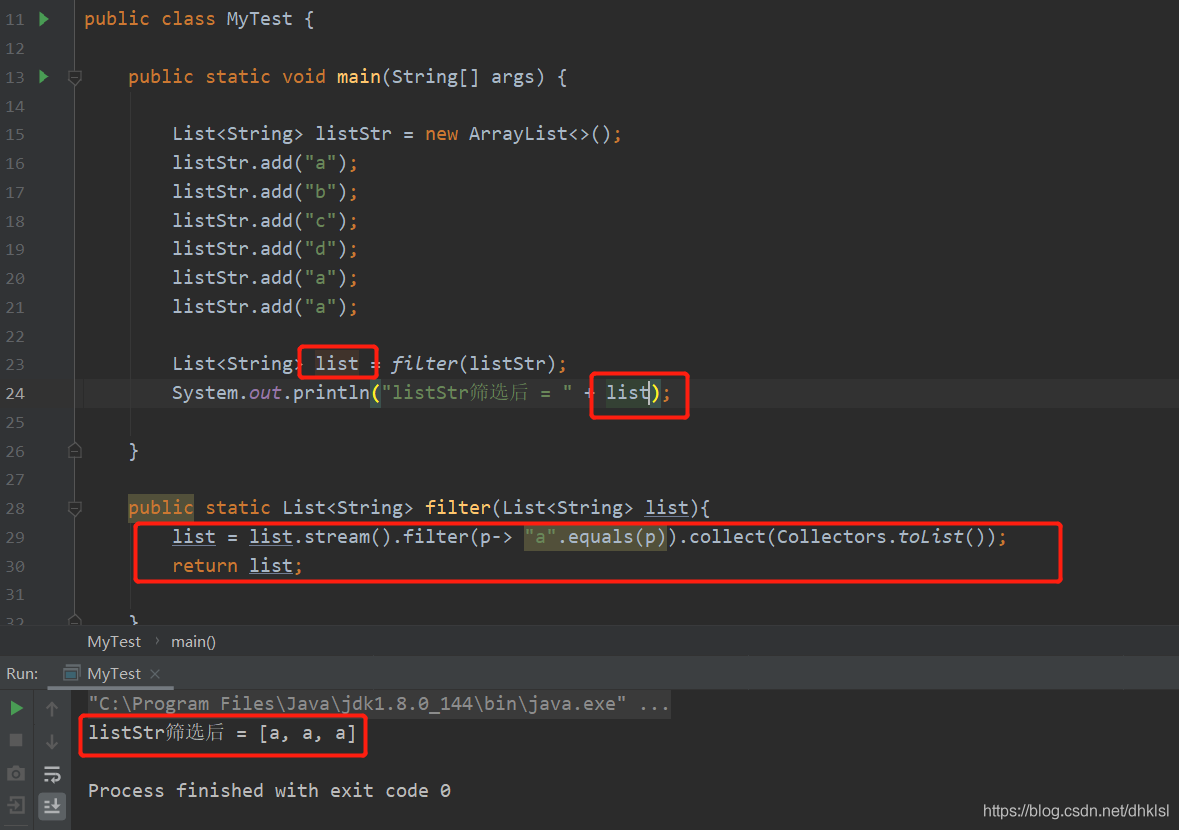The image size is (1179, 830).
Task: Click the string "listStr筛选后 = " on line 24
Action: (x=477, y=392)
